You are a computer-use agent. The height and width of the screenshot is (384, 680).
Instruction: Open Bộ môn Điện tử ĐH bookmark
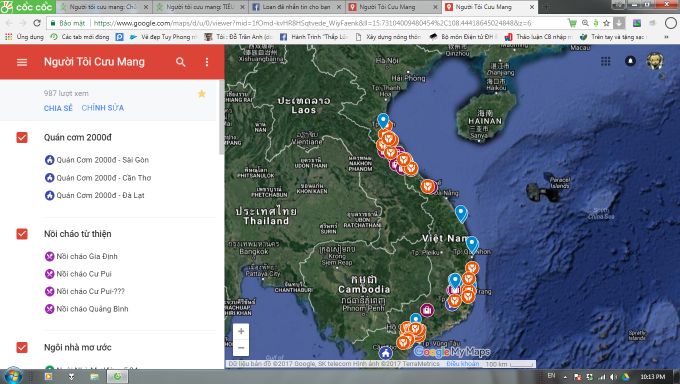coord(462,37)
